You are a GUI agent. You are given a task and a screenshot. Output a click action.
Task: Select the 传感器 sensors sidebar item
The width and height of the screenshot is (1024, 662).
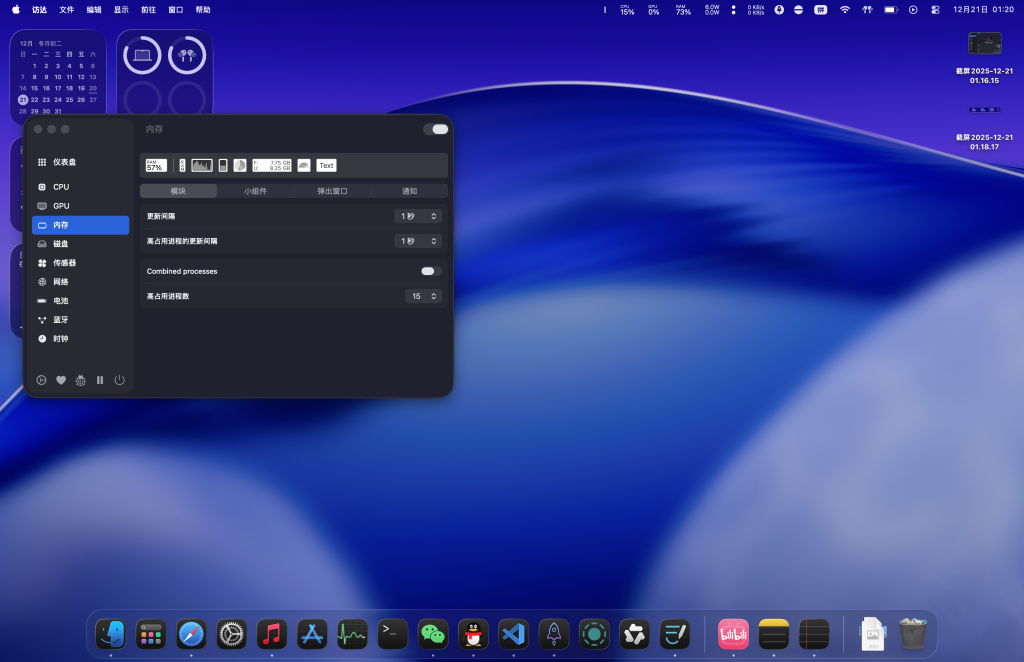[64, 263]
